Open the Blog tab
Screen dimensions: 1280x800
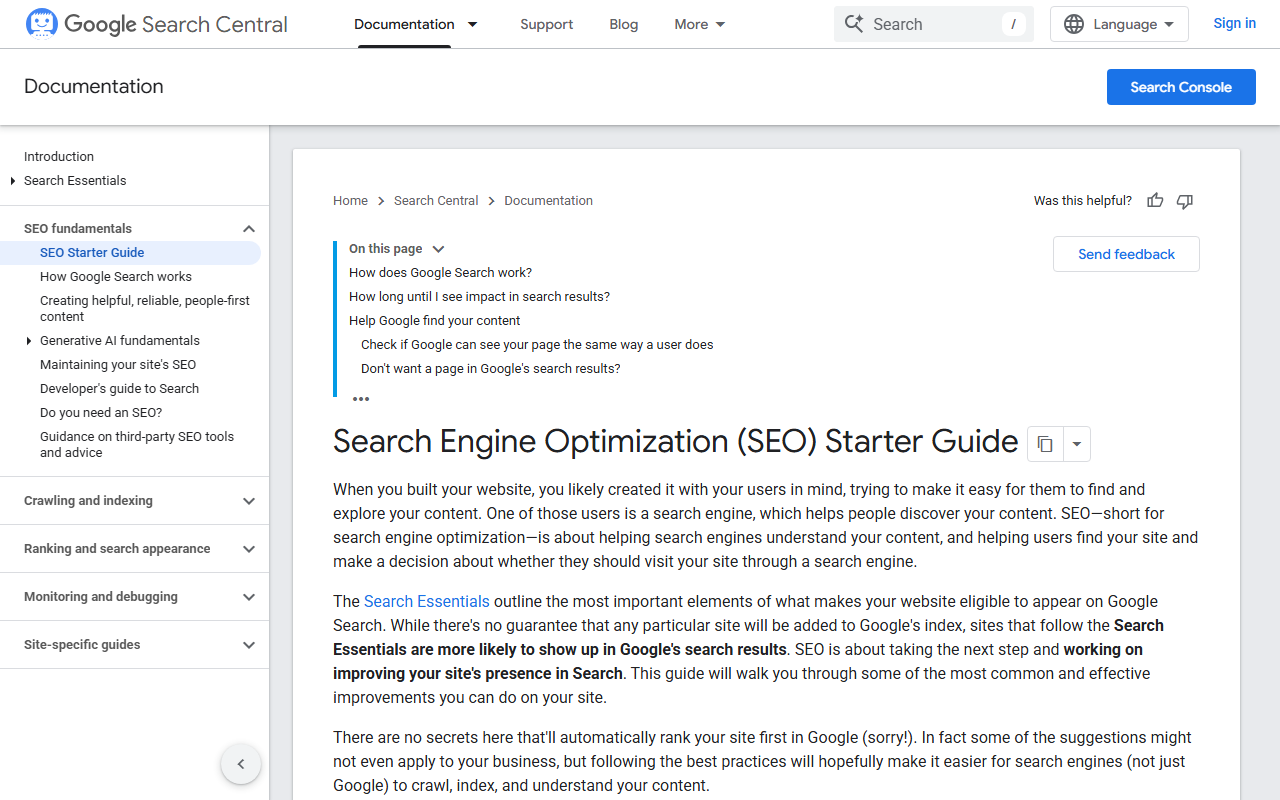[624, 24]
